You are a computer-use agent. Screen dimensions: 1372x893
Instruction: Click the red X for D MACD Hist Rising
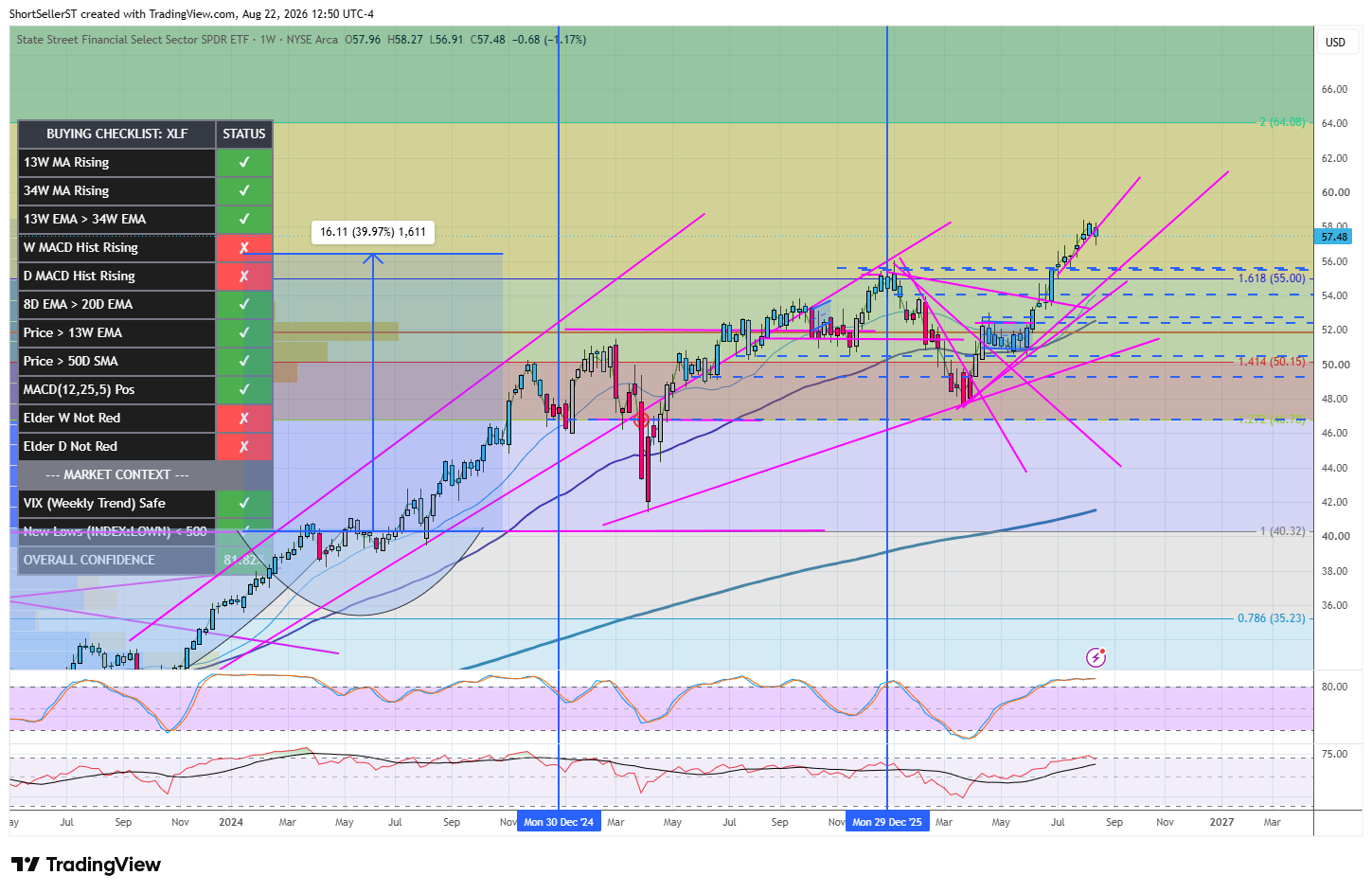tap(244, 276)
